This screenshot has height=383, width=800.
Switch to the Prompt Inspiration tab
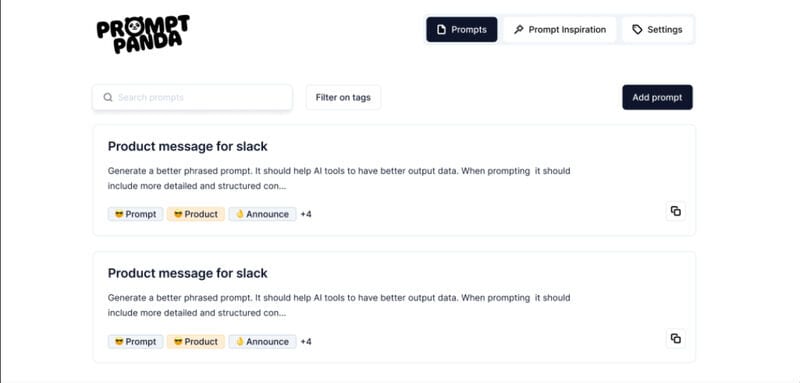coord(560,30)
